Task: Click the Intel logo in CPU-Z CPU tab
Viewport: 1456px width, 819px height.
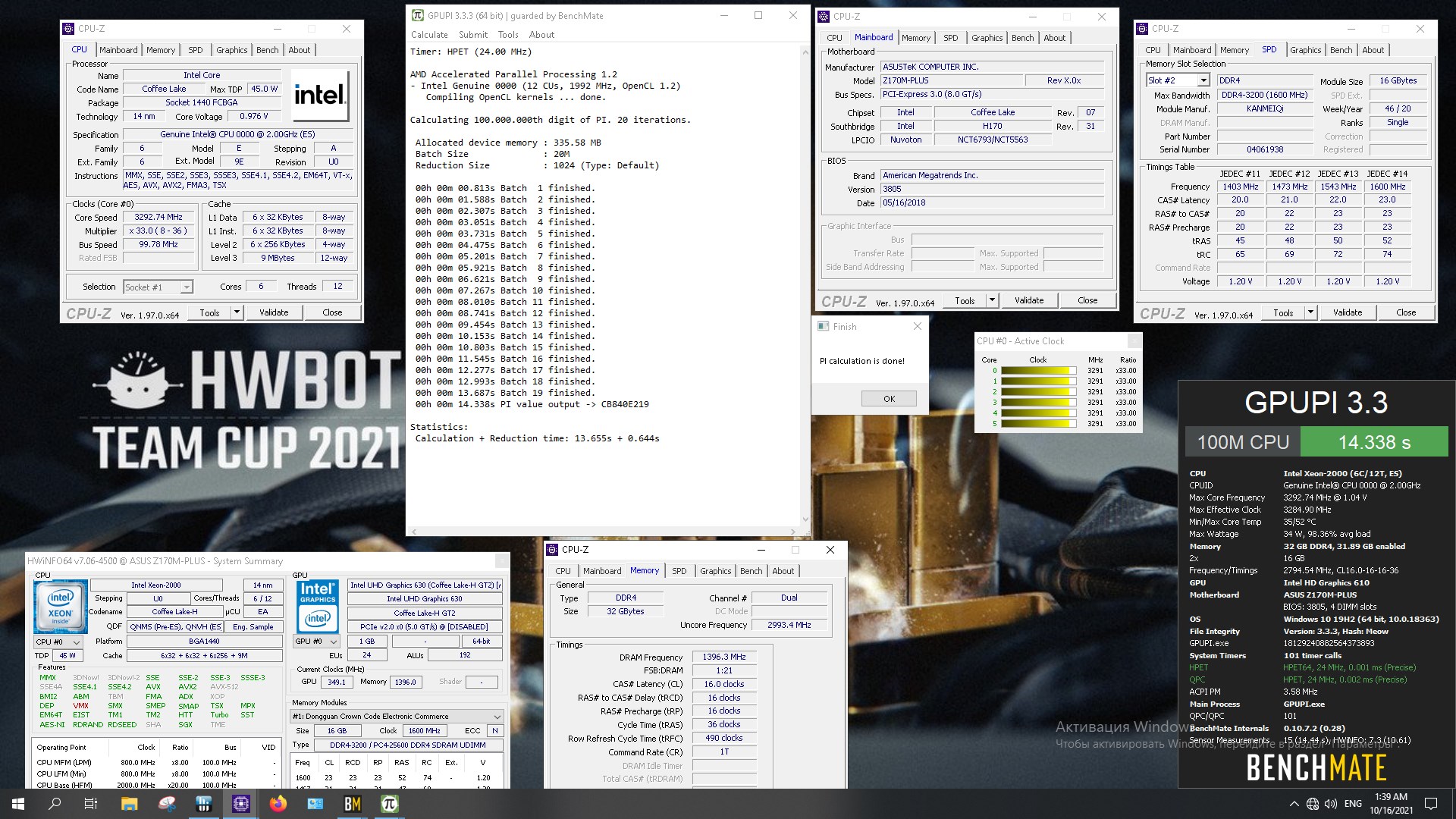Action: pos(320,96)
